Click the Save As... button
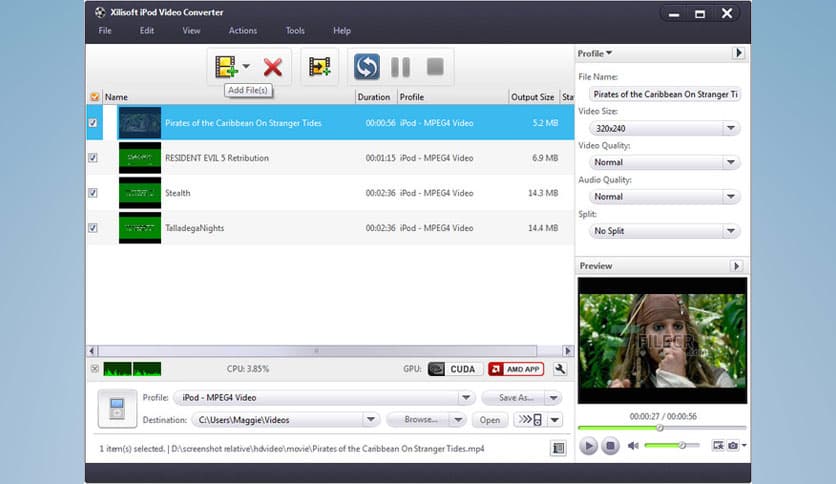This screenshot has height=484, width=836. tap(514, 398)
